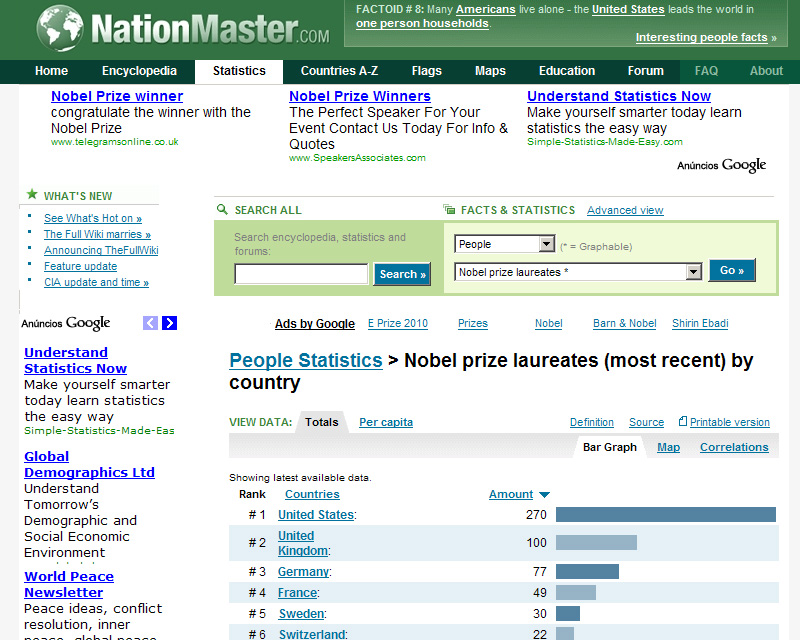Click the Ads by Google link
Viewport: 800px width, 640px height.
point(315,324)
